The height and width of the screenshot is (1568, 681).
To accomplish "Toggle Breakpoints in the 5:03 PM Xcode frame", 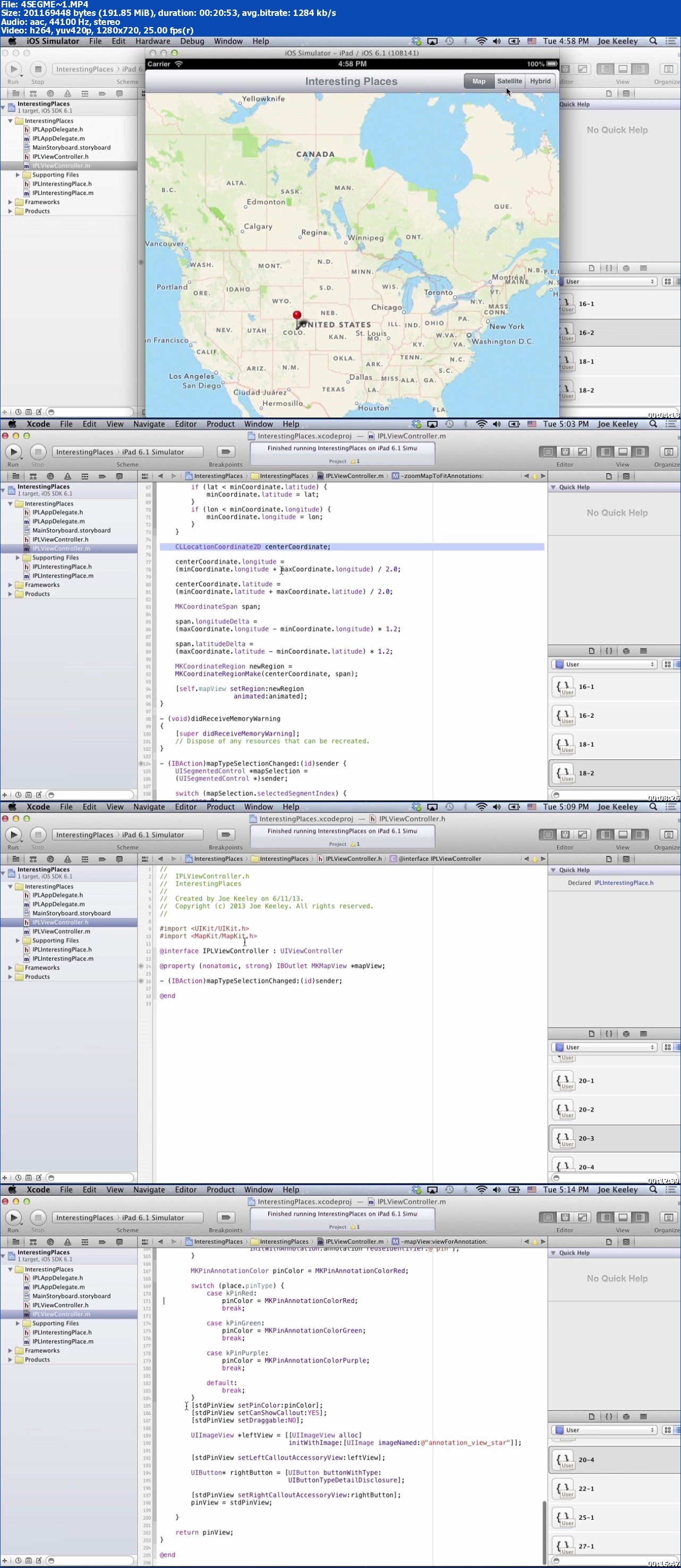I will 225,452.
